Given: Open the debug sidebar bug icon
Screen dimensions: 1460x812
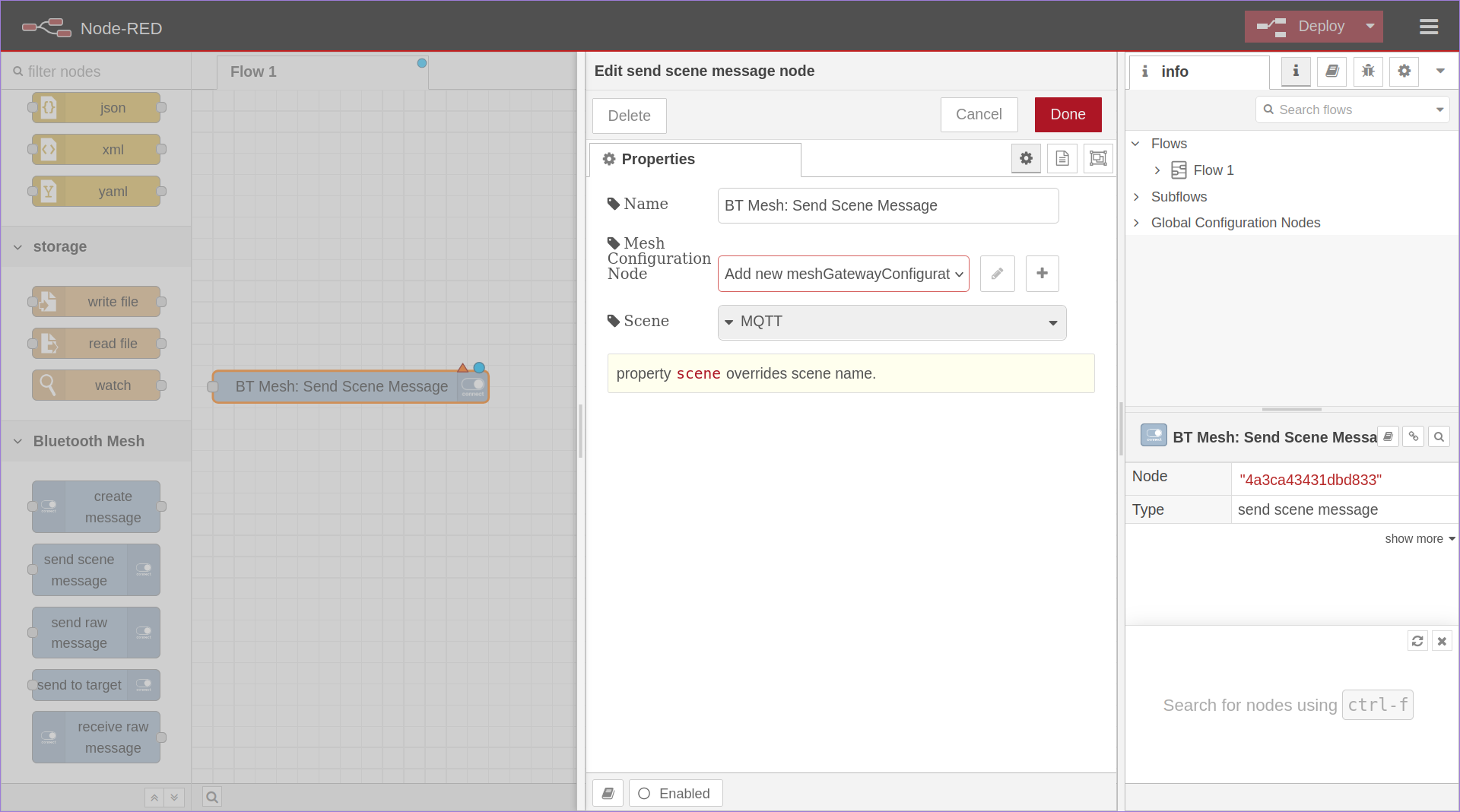Looking at the screenshot, I should [x=1368, y=71].
